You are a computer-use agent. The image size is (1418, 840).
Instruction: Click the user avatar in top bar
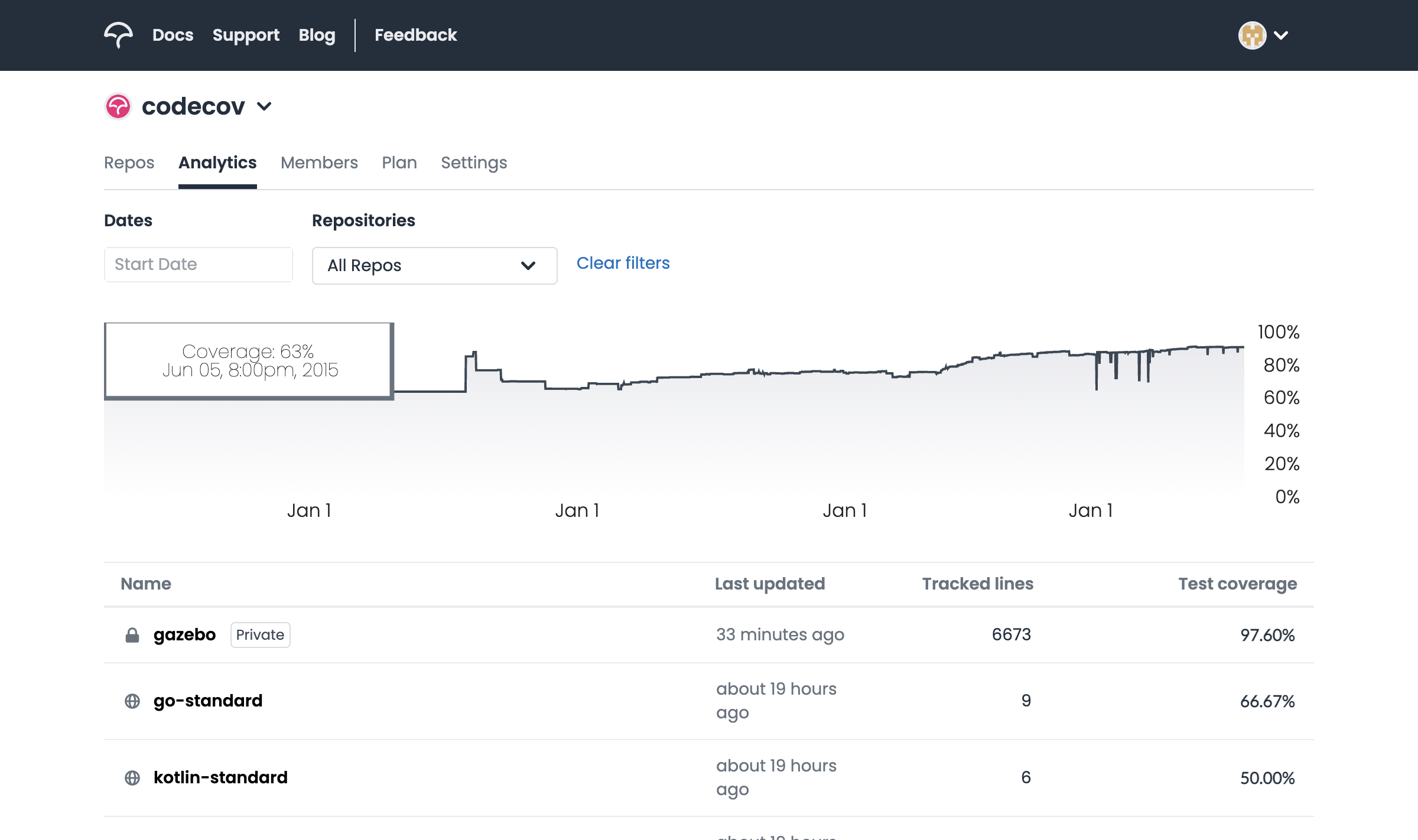[x=1252, y=35]
